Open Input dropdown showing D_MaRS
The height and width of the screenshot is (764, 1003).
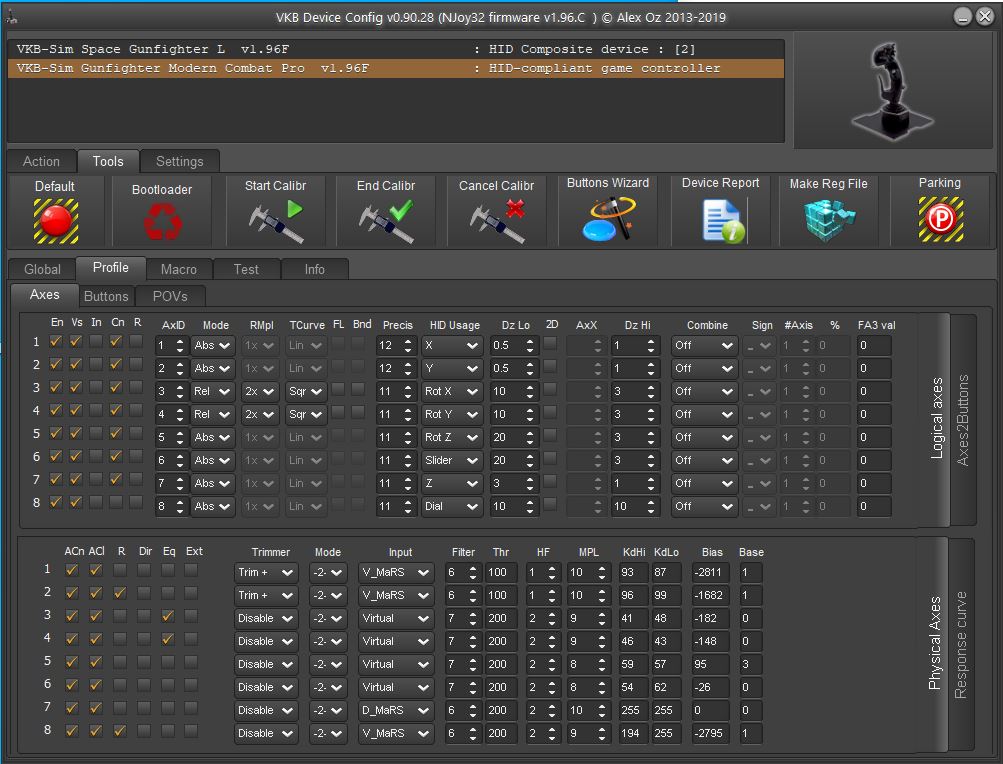396,710
